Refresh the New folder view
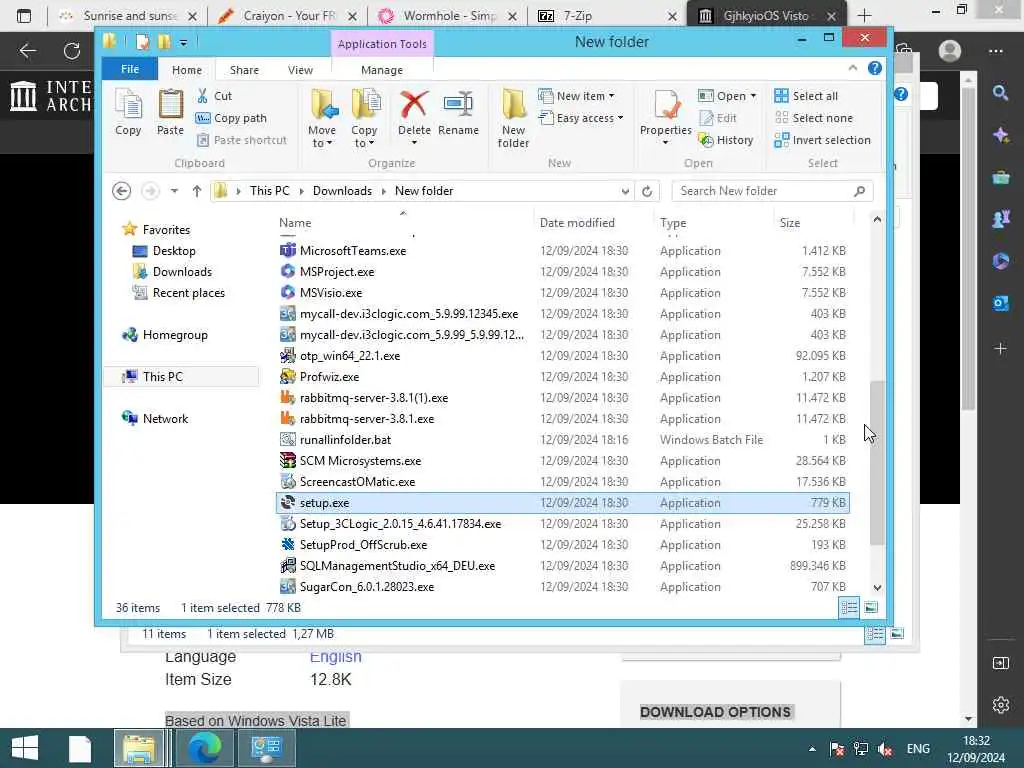The image size is (1024, 768). point(647,191)
